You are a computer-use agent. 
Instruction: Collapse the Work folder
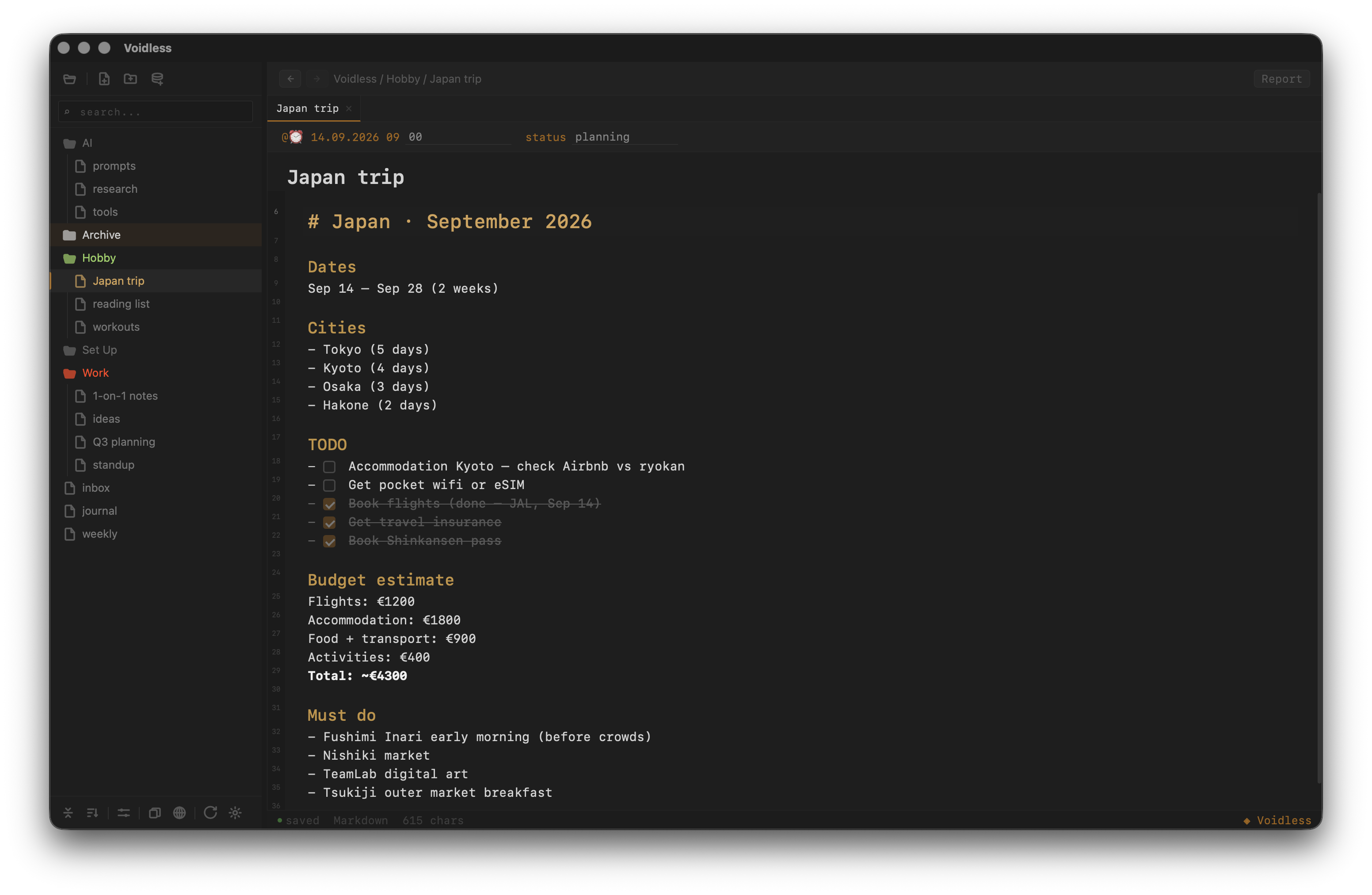pos(156,373)
